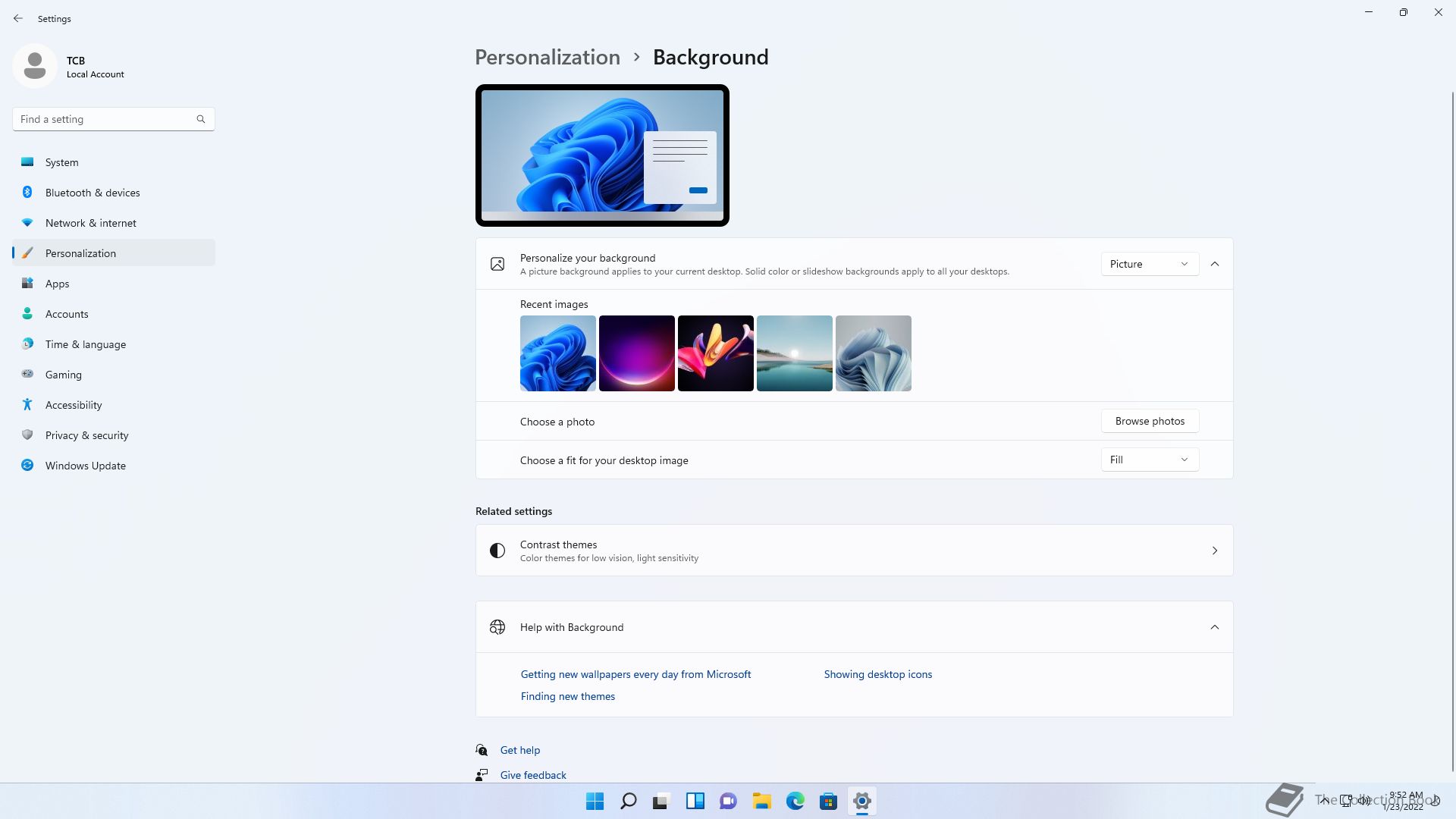Click the back arrow in Settings
The width and height of the screenshot is (1456, 819).
18,18
